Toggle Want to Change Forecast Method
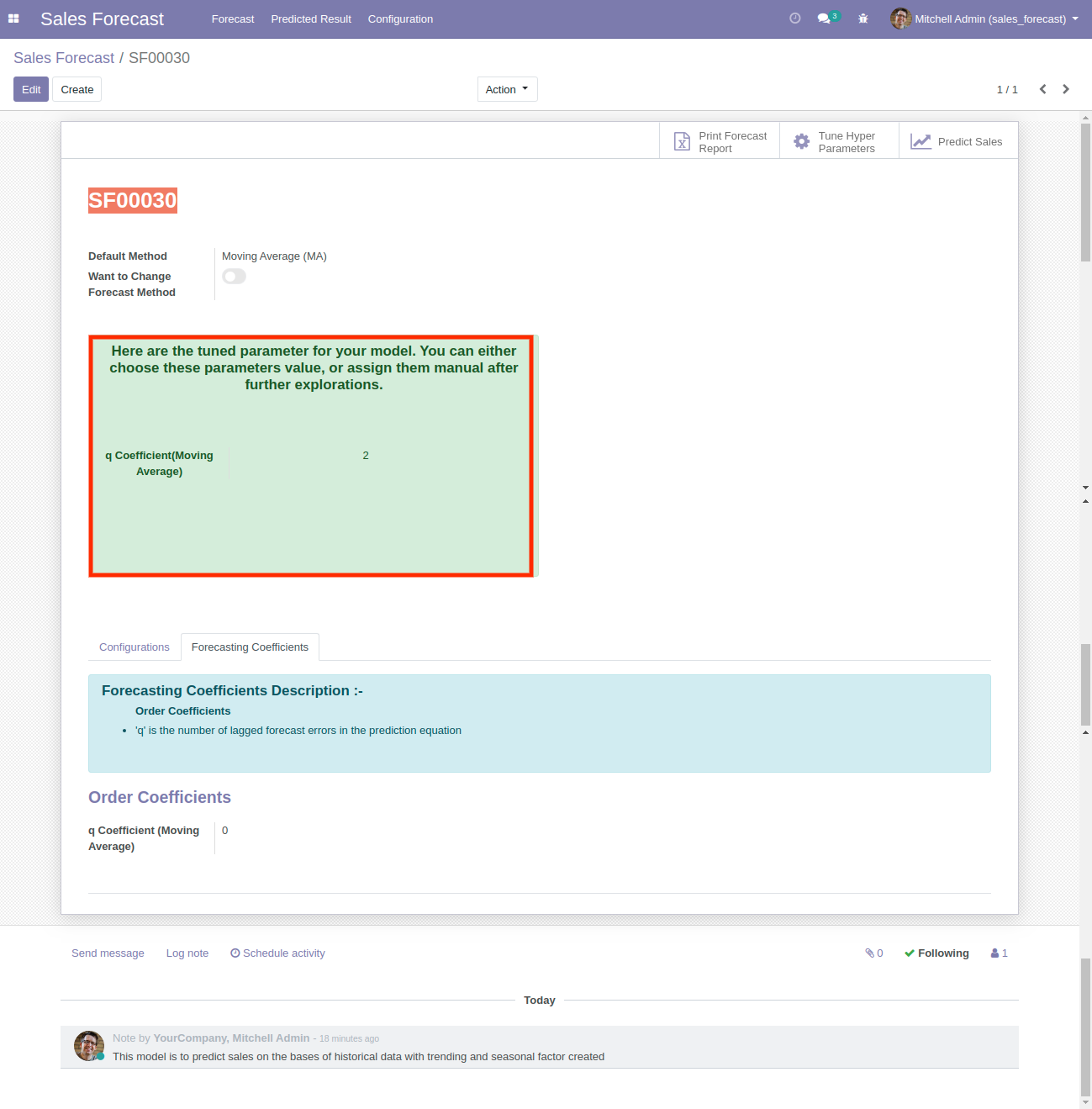This screenshot has width=1092, height=1109. click(234, 277)
